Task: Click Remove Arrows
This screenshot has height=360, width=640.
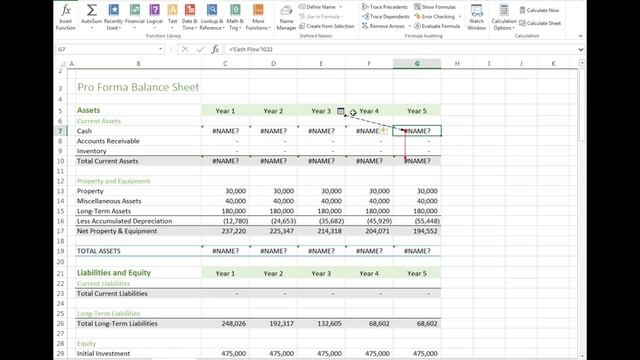Action: point(383,26)
